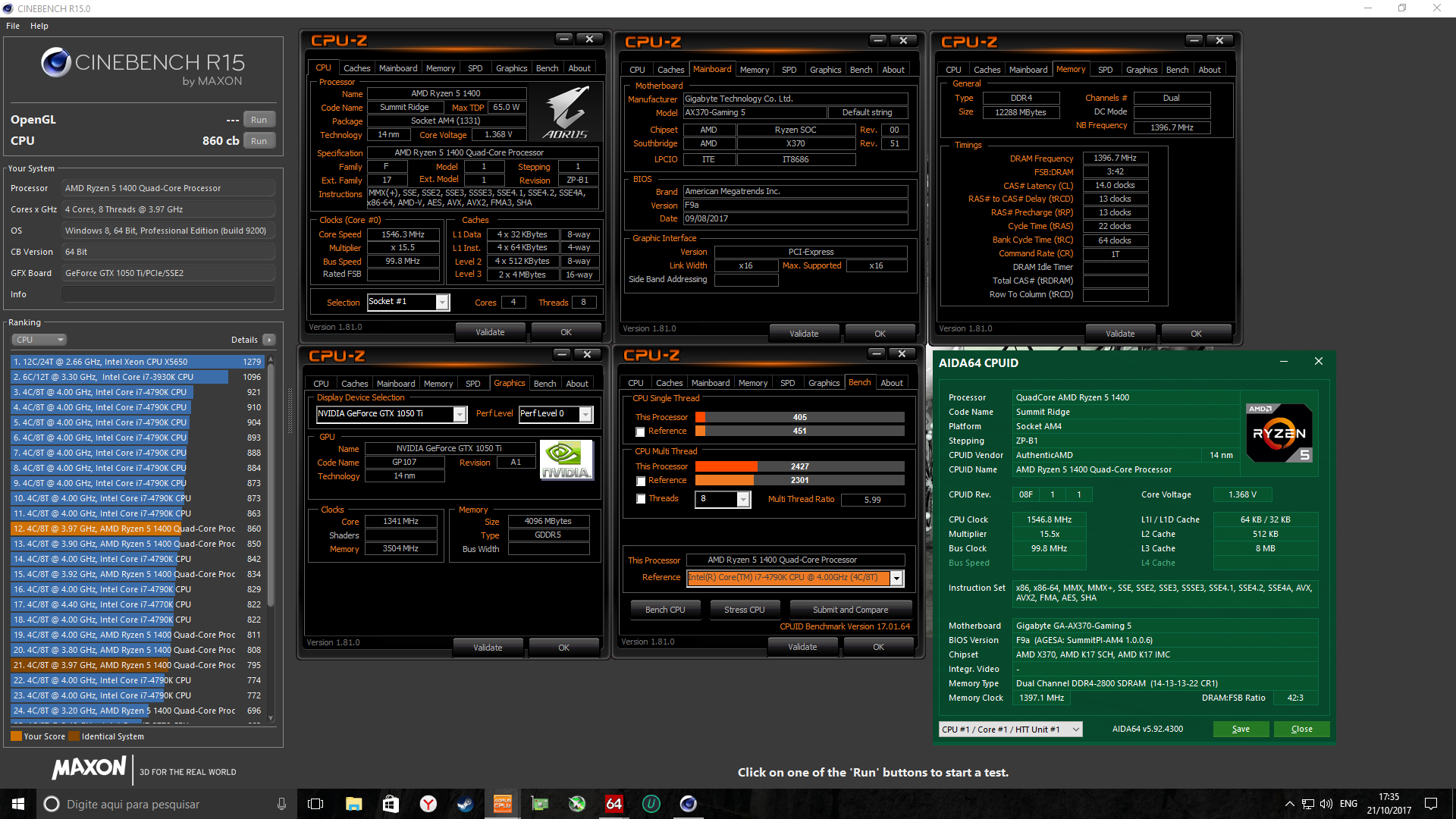The height and width of the screenshot is (819, 1456).
Task: Open Microsoft Store taskbar icon
Action: [x=391, y=804]
